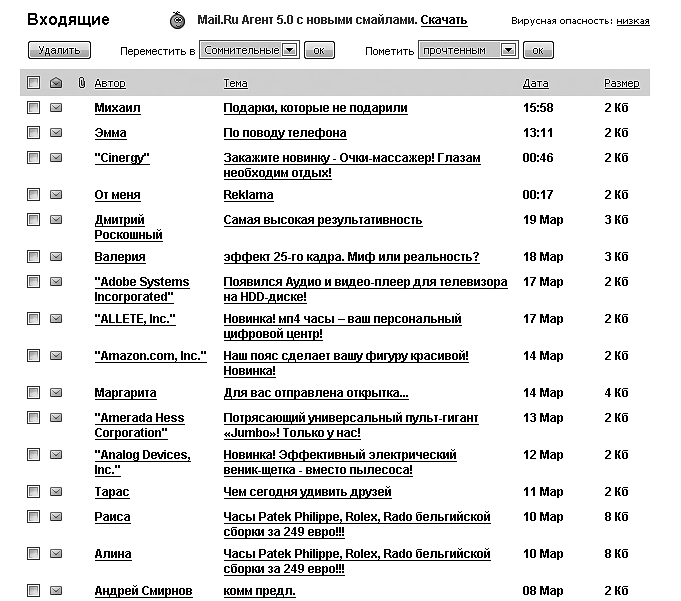Sort messages by Автор column
This screenshot has height=601, width=681.
click(110, 83)
